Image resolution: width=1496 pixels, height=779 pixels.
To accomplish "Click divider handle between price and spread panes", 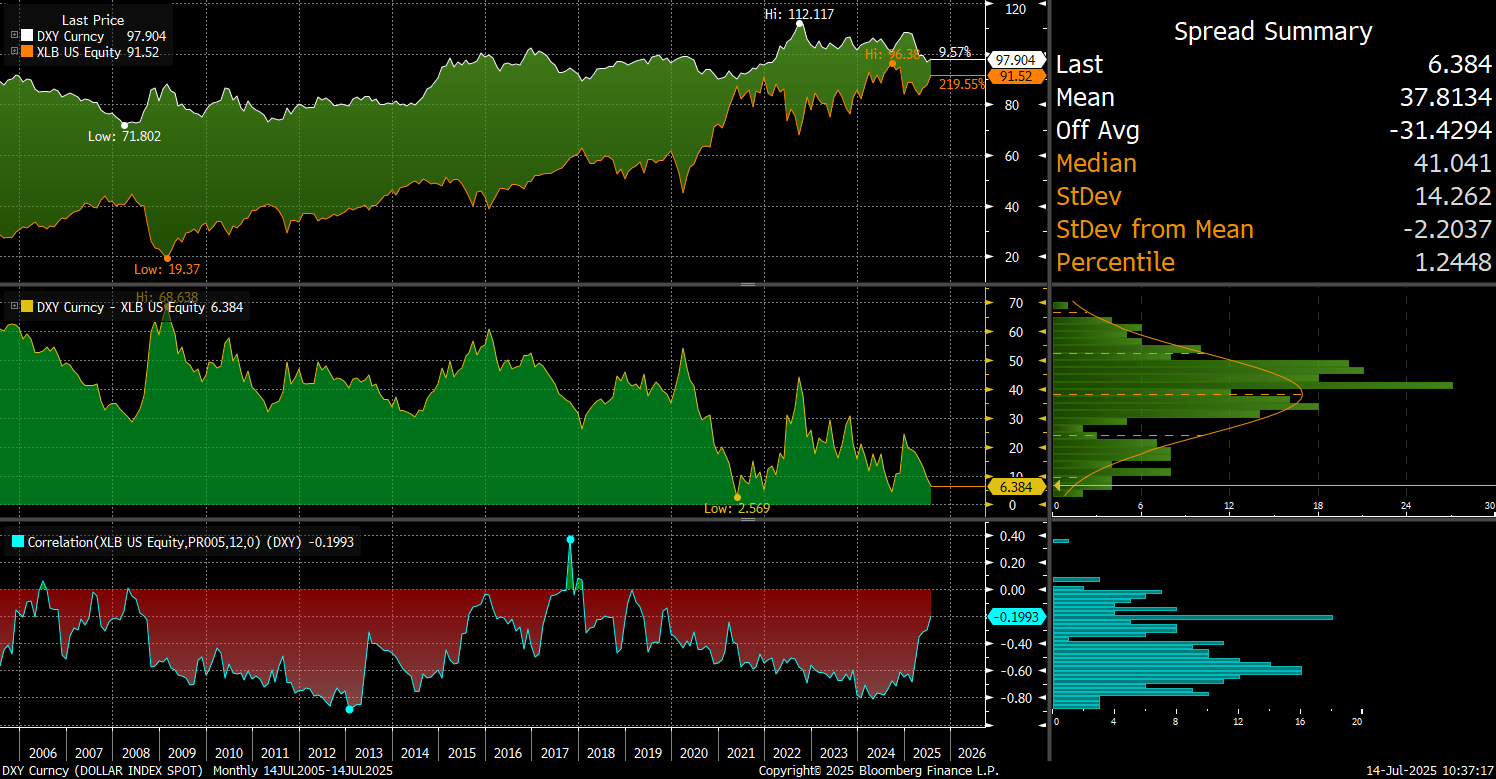I will pos(747,285).
